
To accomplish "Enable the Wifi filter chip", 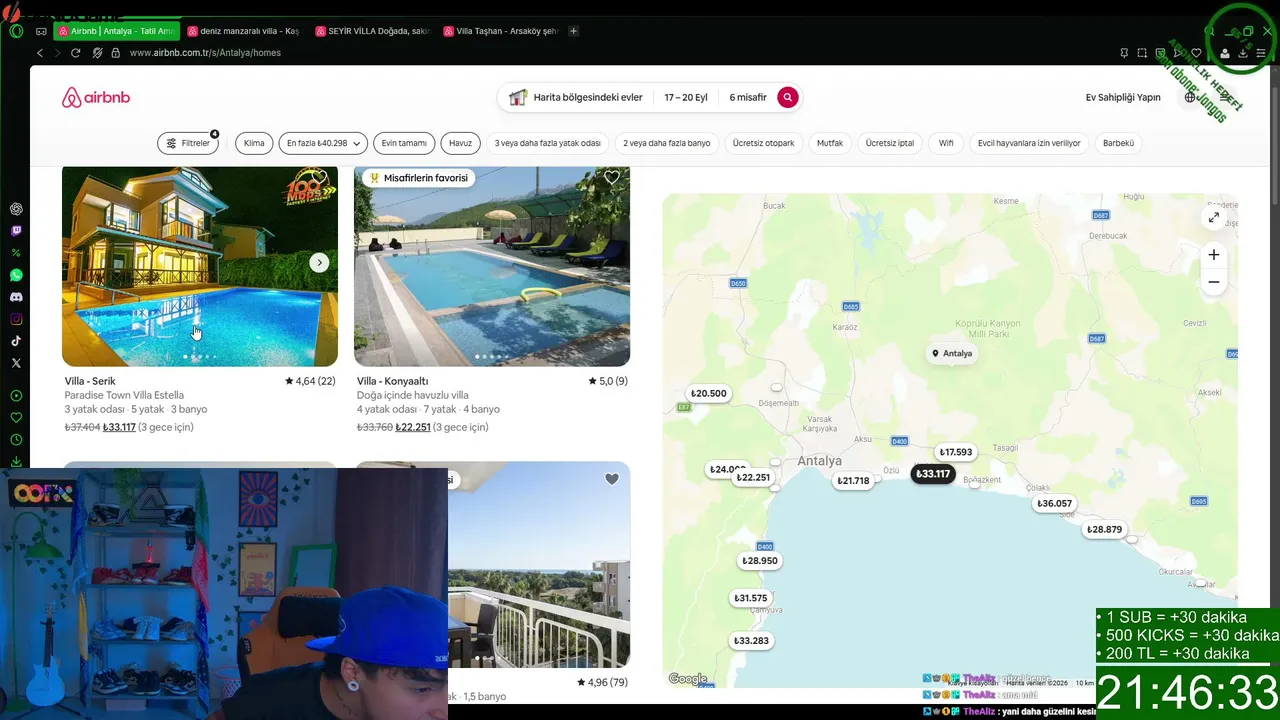I will click(x=946, y=143).
